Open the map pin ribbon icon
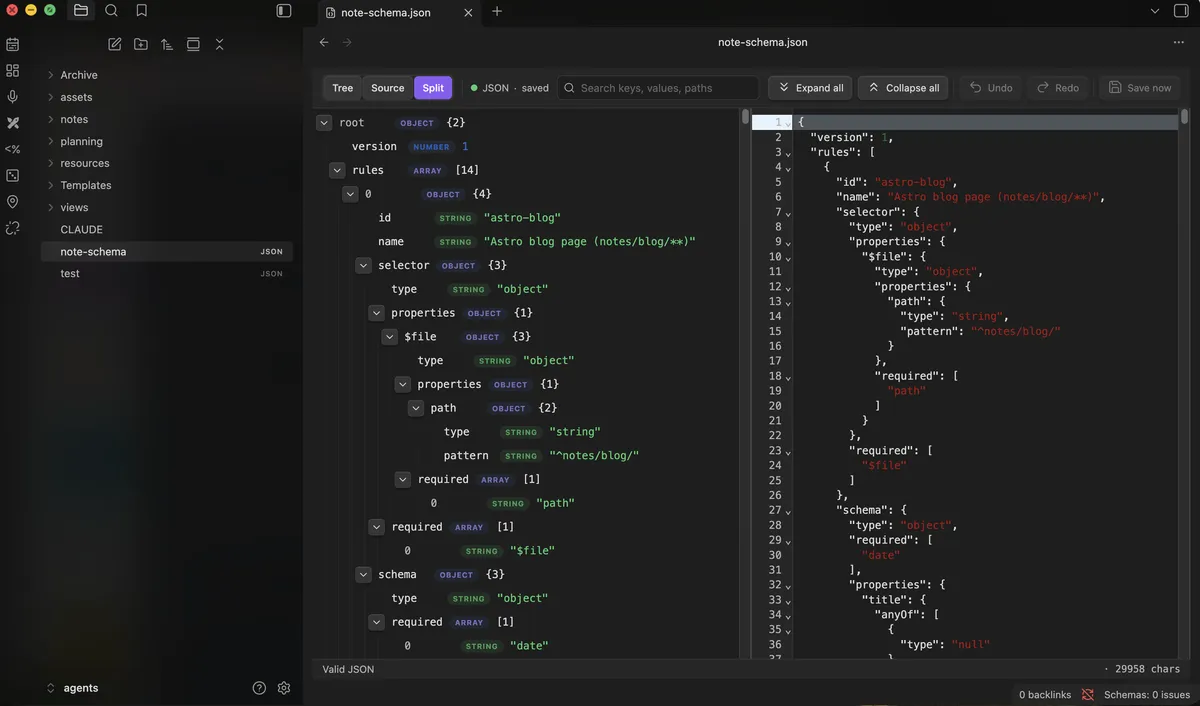1200x706 pixels. (13, 201)
